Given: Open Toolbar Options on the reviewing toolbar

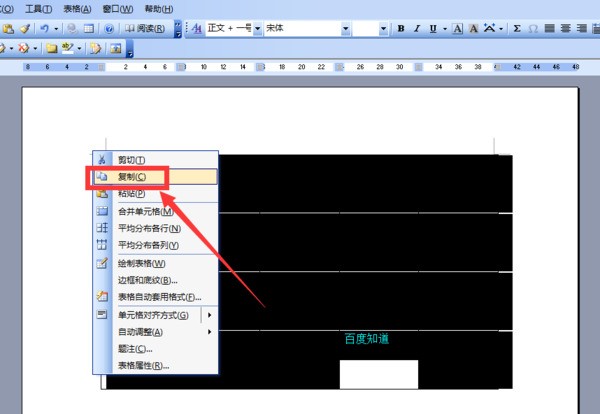Looking at the screenshot, I should pos(130,50).
